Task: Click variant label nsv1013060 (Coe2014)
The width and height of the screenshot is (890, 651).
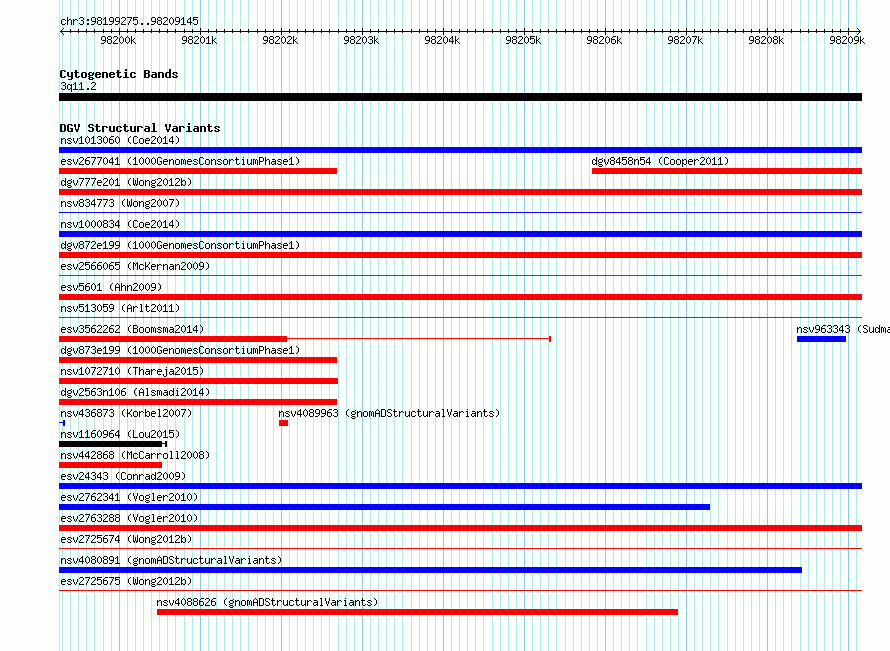Action: 120,140
